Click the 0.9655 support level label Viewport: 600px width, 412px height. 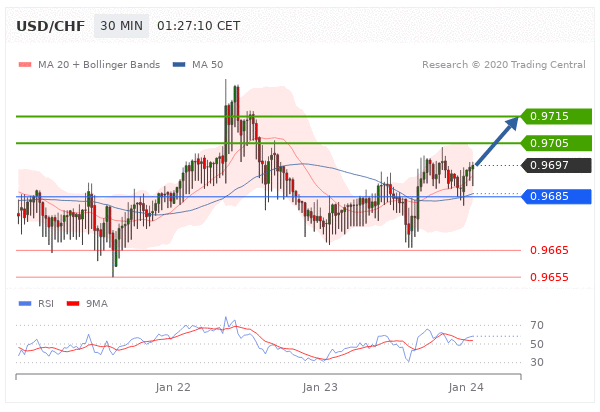coord(549,277)
